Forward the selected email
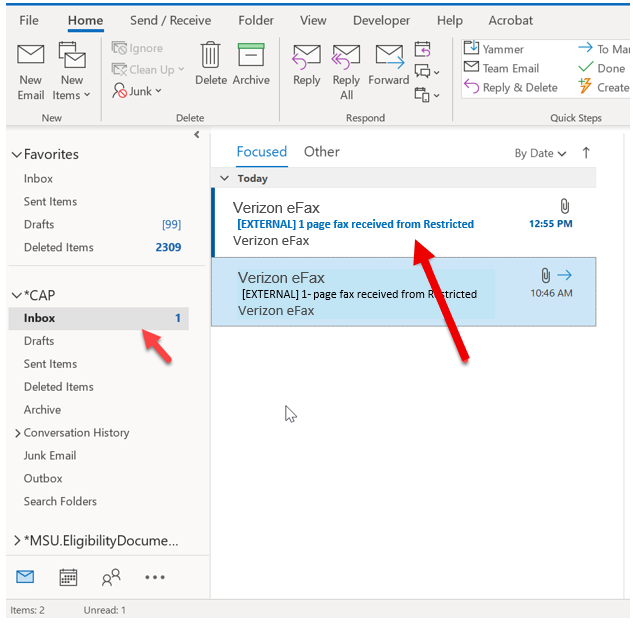The height and width of the screenshot is (630, 633). [389, 65]
